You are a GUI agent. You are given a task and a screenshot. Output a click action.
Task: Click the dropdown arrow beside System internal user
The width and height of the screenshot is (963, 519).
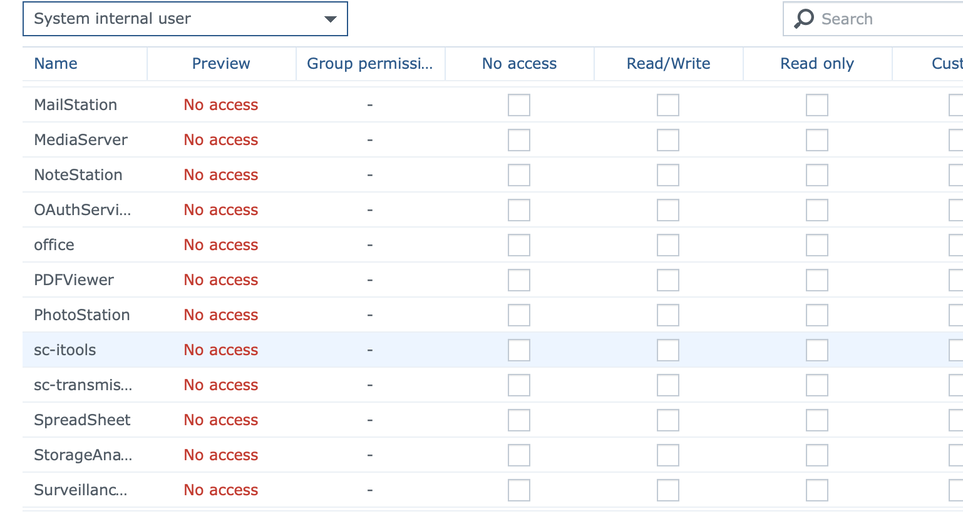[330, 19]
